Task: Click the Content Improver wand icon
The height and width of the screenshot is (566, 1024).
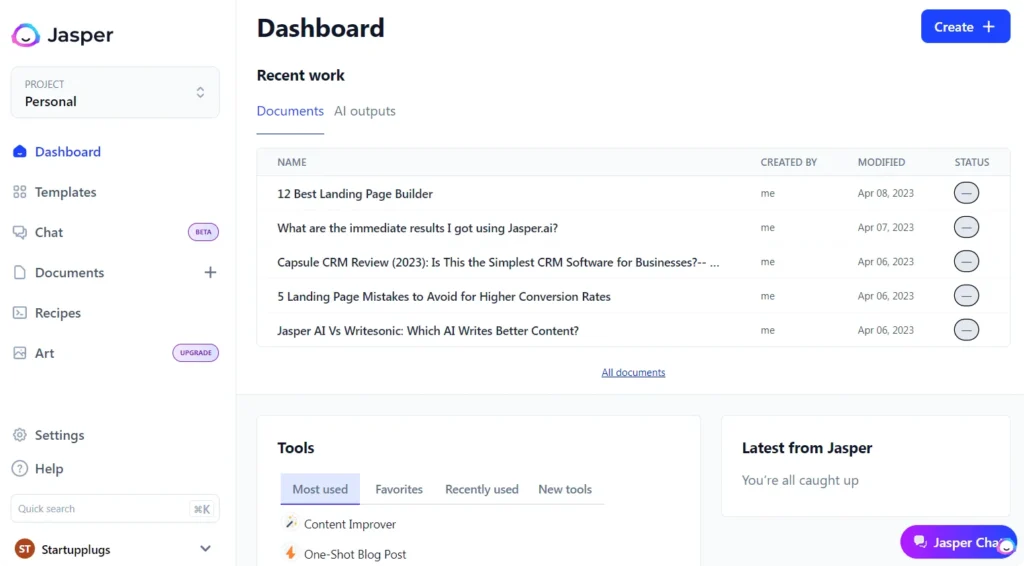Action: [x=291, y=524]
